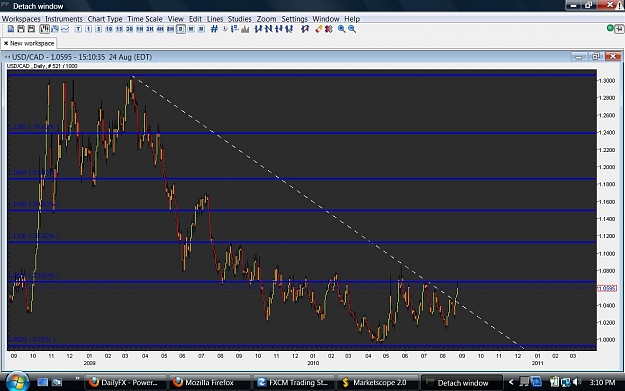The image size is (625, 391).
Task: Open the Lines menu
Action: tap(215, 19)
